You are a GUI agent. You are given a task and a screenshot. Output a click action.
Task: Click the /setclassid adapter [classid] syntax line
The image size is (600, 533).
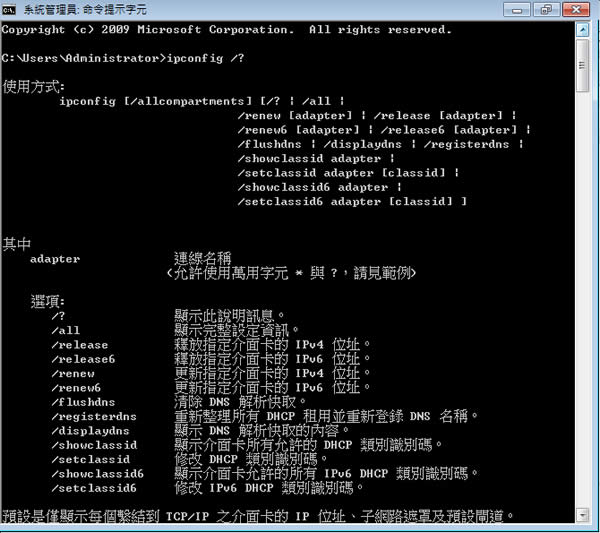[348, 173]
